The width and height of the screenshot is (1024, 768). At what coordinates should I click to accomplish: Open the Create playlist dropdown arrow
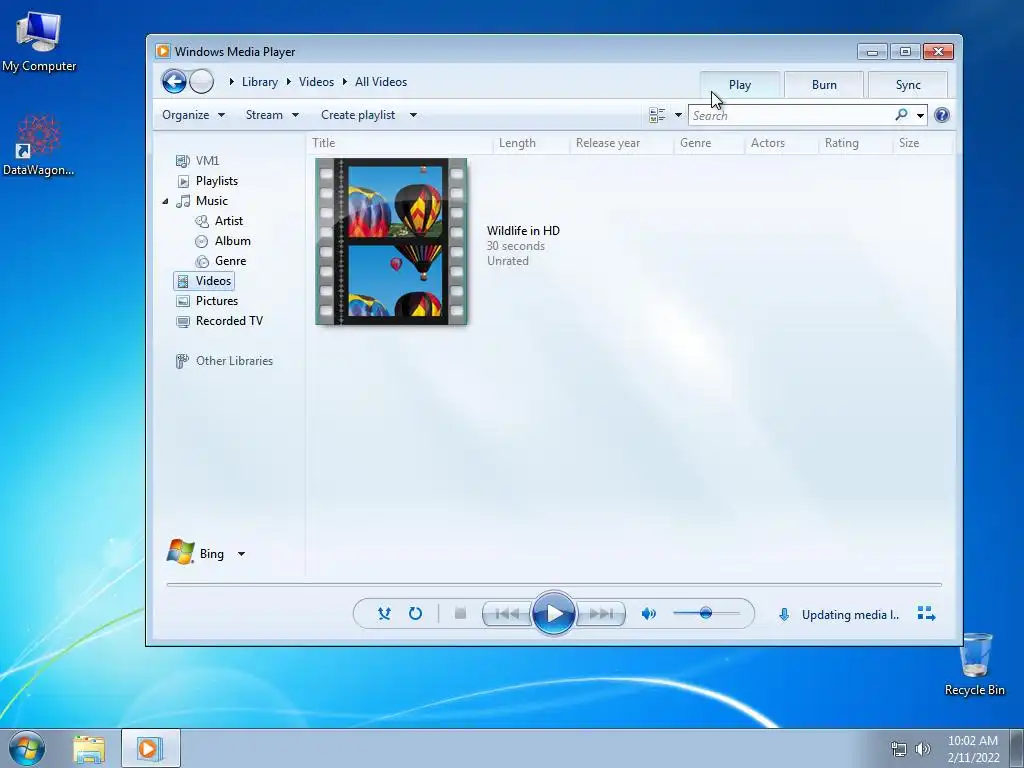tap(413, 115)
